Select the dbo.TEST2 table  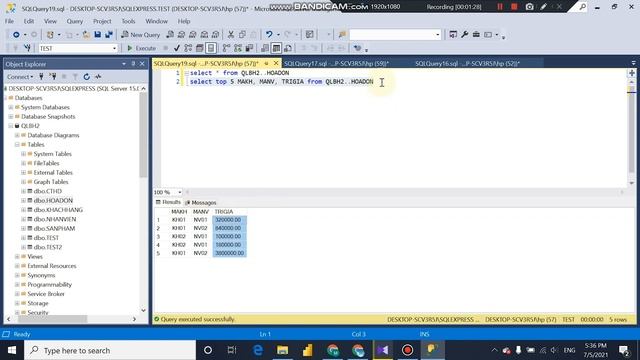(x=48, y=247)
